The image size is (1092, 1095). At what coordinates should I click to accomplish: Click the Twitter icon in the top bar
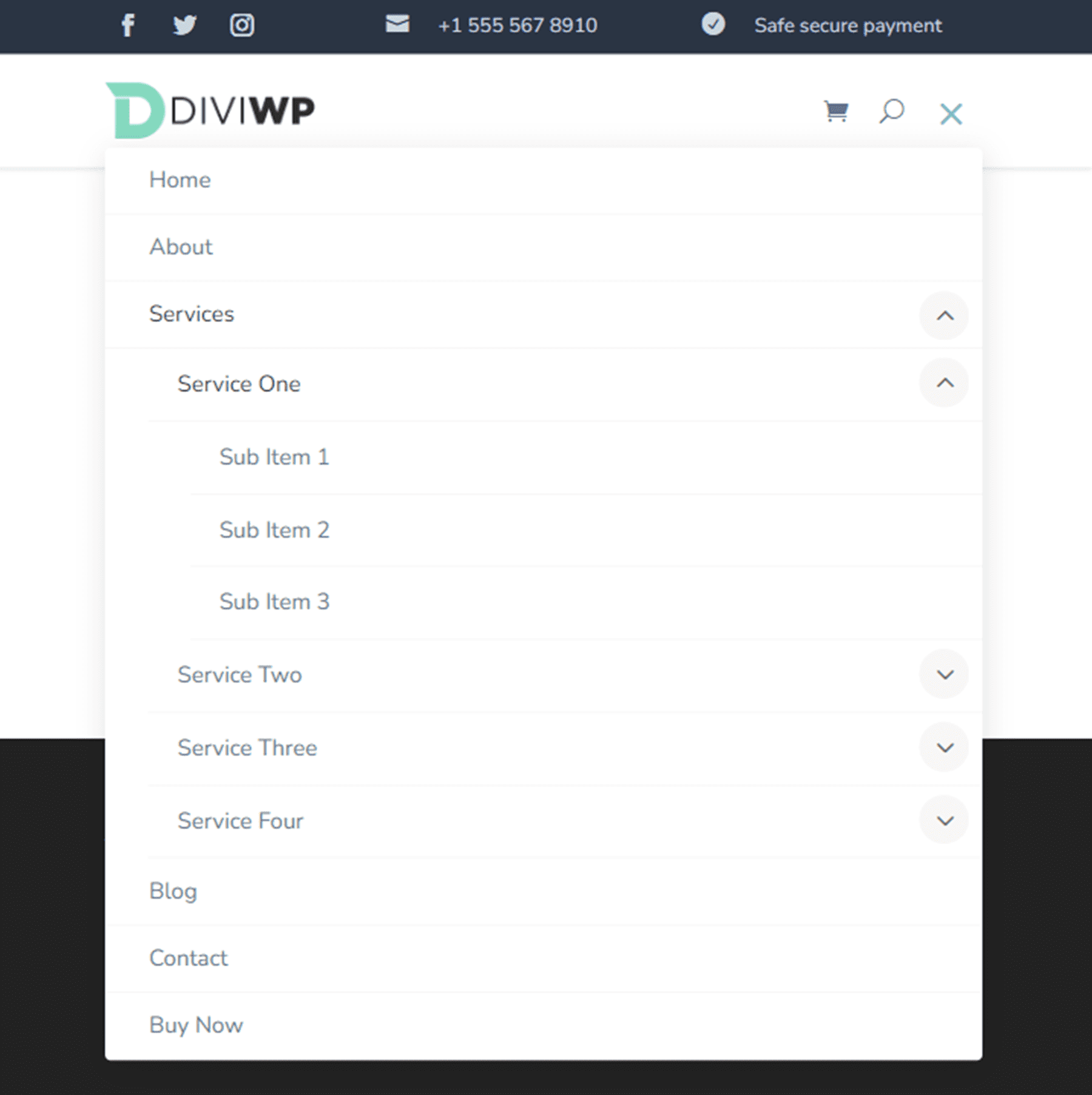click(x=185, y=25)
